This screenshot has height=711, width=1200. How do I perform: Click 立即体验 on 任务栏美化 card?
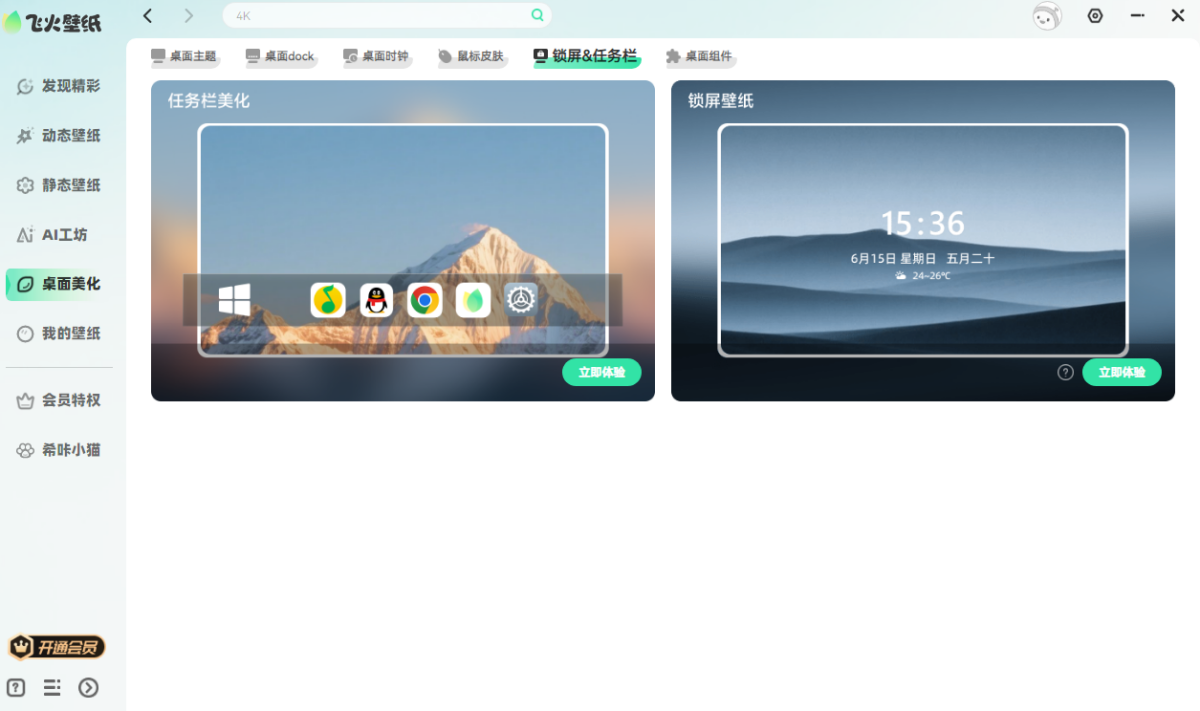602,372
